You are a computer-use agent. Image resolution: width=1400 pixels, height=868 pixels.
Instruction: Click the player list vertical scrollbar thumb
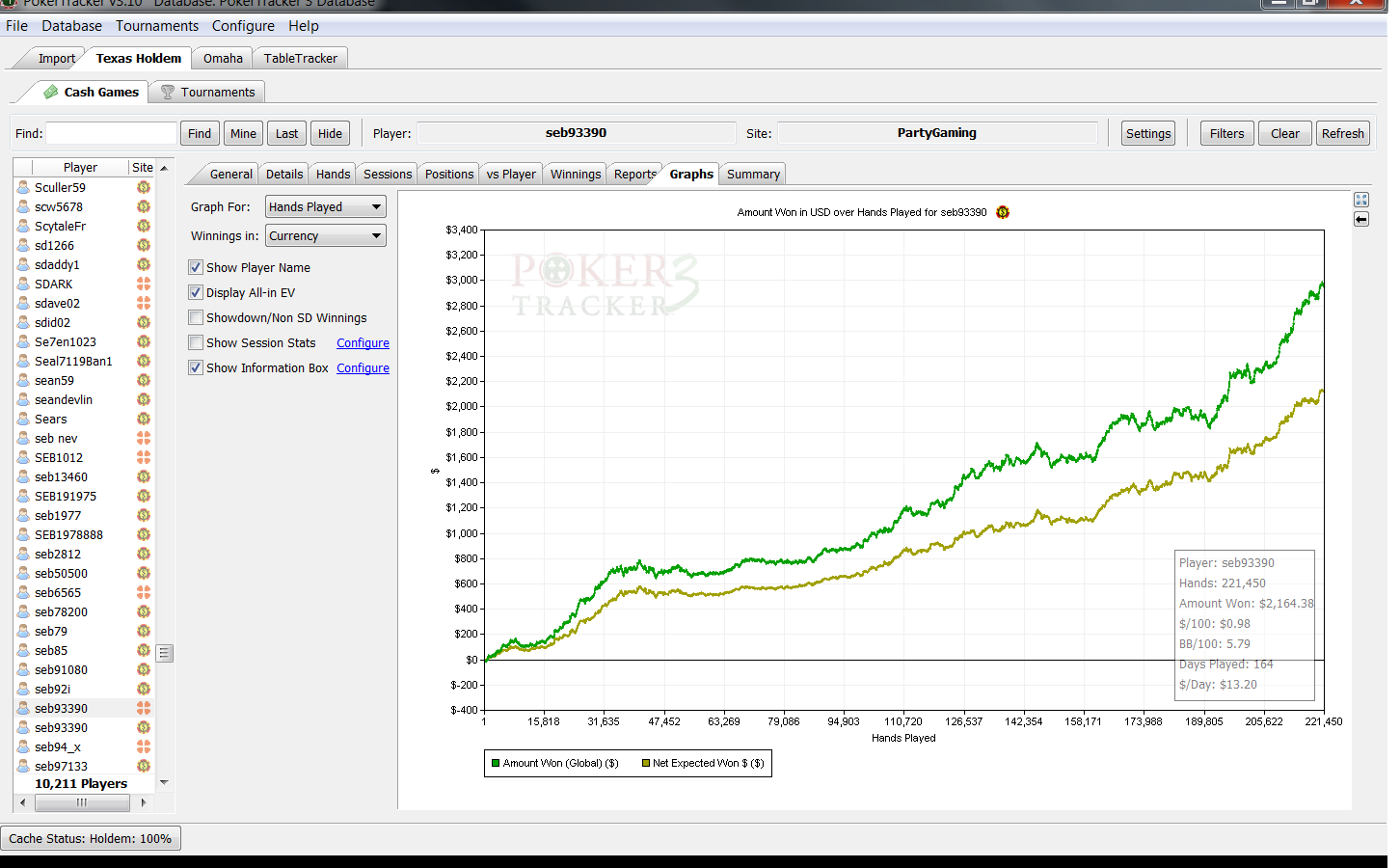pos(164,653)
